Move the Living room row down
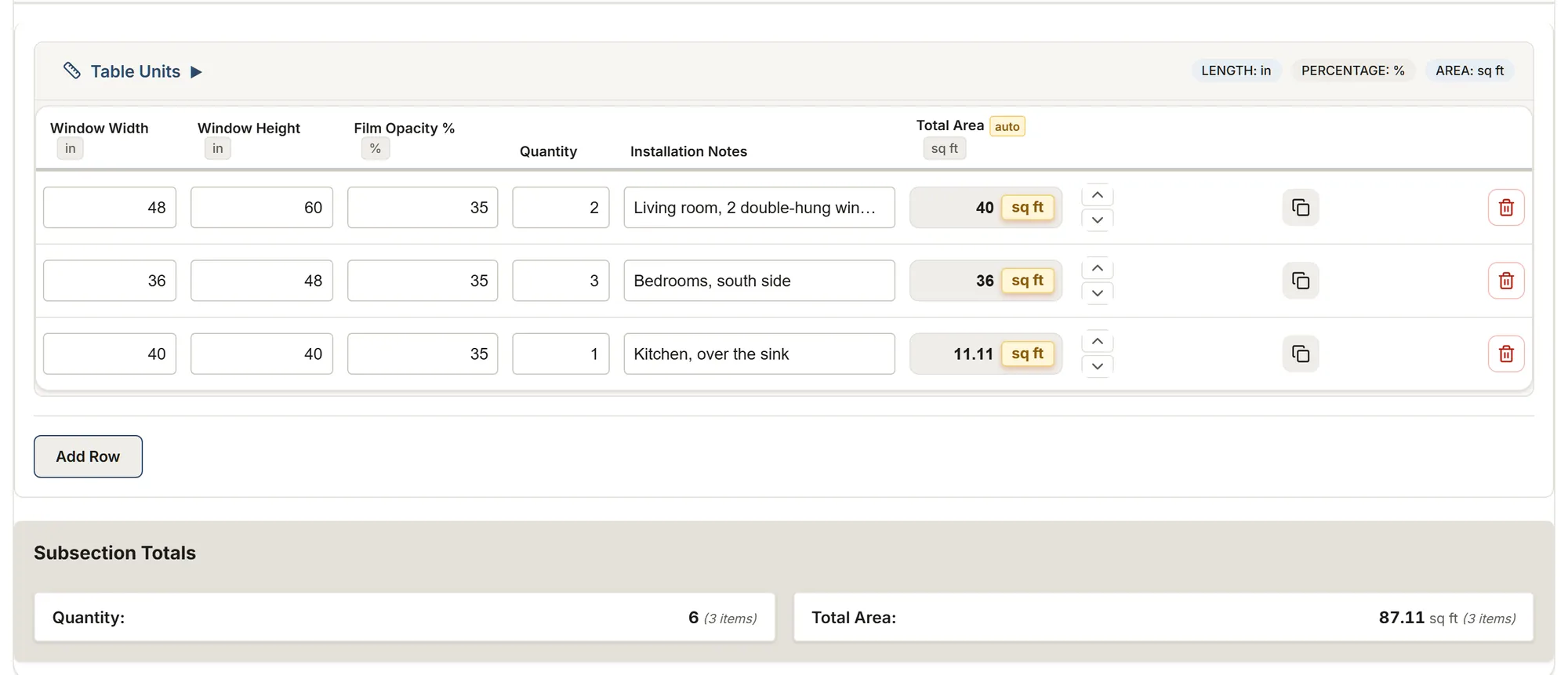 click(1098, 220)
